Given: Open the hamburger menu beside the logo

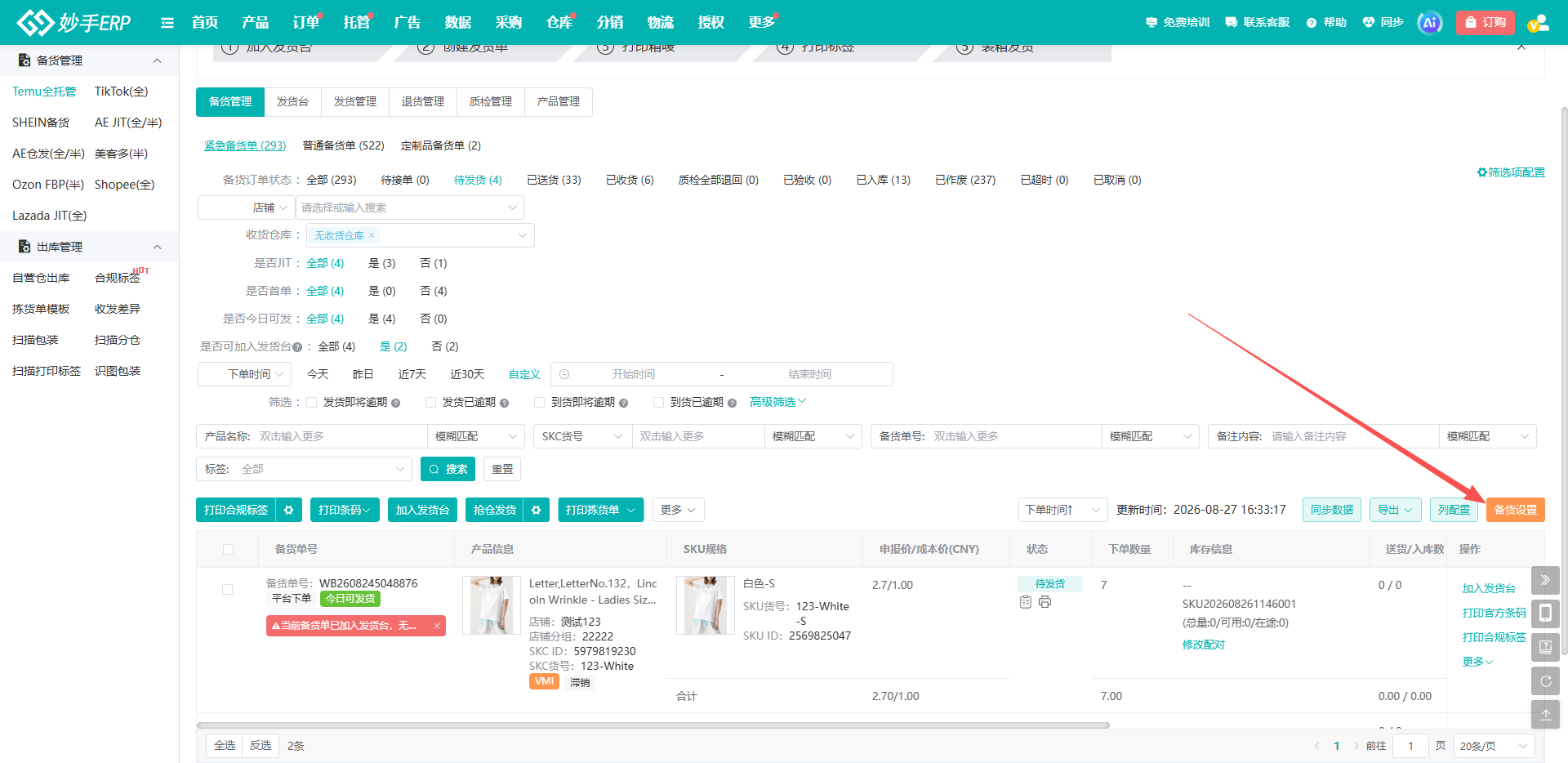Looking at the screenshot, I should pyautogui.click(x=167, y=23).
